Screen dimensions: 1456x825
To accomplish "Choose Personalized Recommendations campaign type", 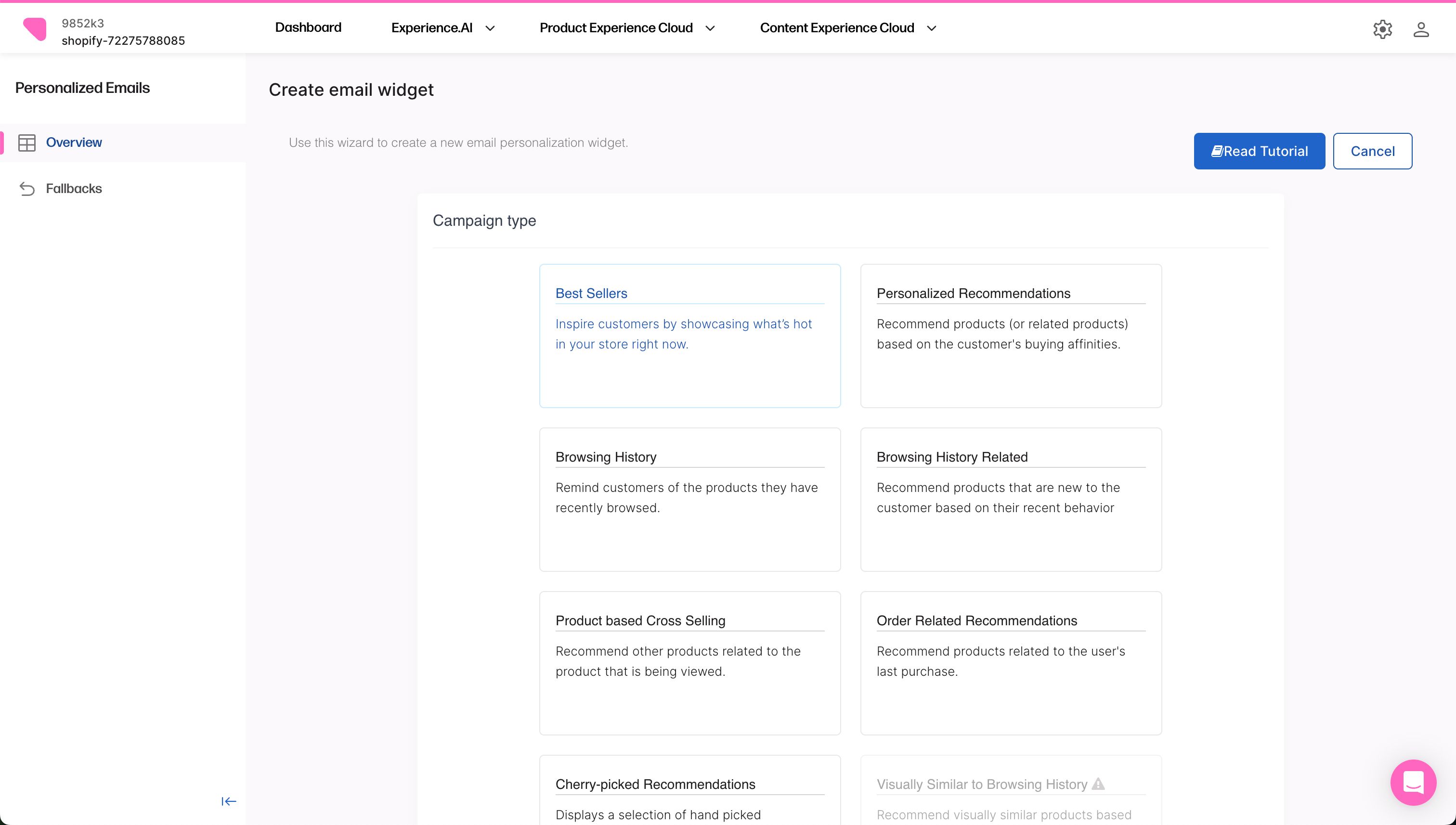I will 1011,335.
